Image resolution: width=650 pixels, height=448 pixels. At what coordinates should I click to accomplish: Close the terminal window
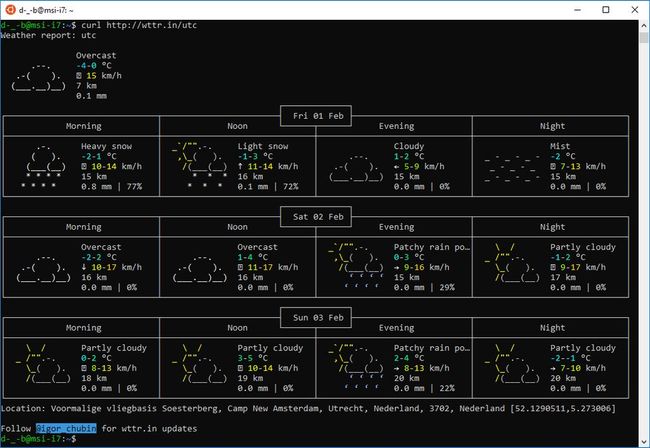[634, 9]
